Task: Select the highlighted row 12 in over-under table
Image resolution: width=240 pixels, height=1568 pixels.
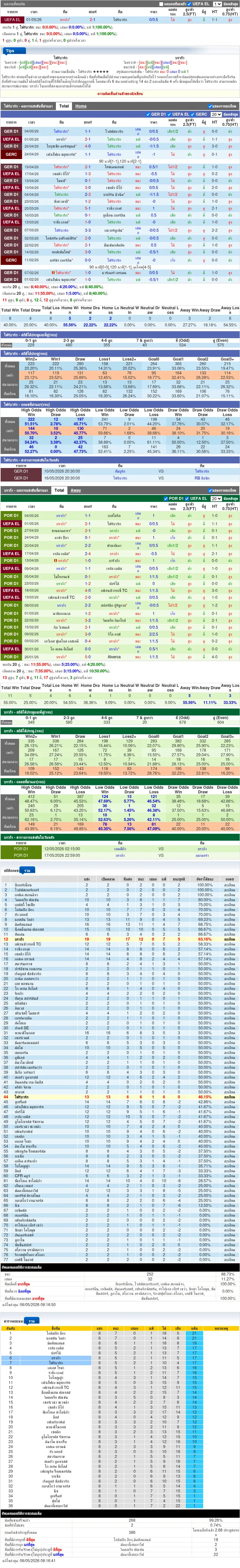Action: point(120,939)
